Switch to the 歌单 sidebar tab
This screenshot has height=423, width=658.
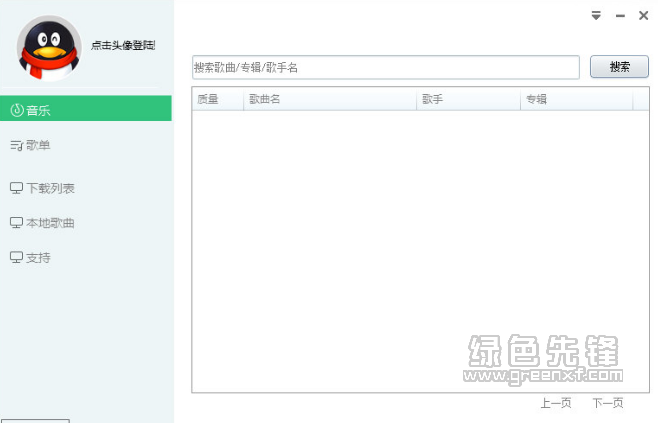click(x=86, y=145)
